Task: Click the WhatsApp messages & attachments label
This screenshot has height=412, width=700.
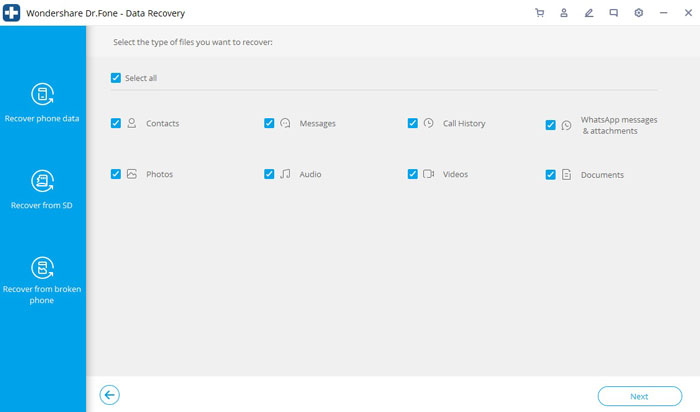Action: [619, 125]
